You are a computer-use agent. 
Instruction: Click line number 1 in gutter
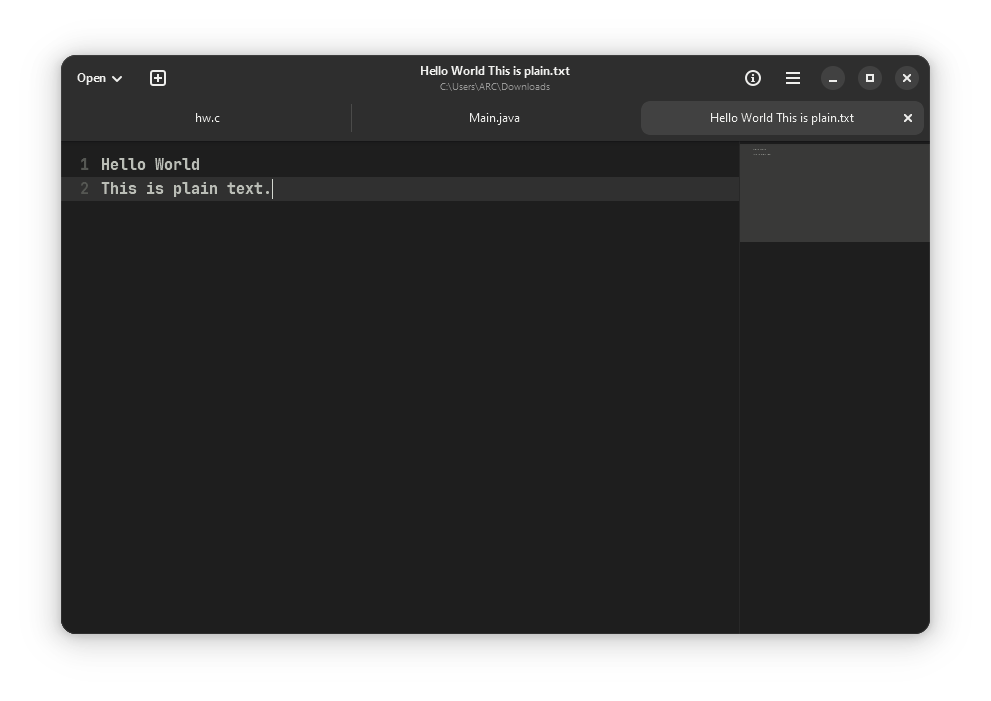point(84,165)
